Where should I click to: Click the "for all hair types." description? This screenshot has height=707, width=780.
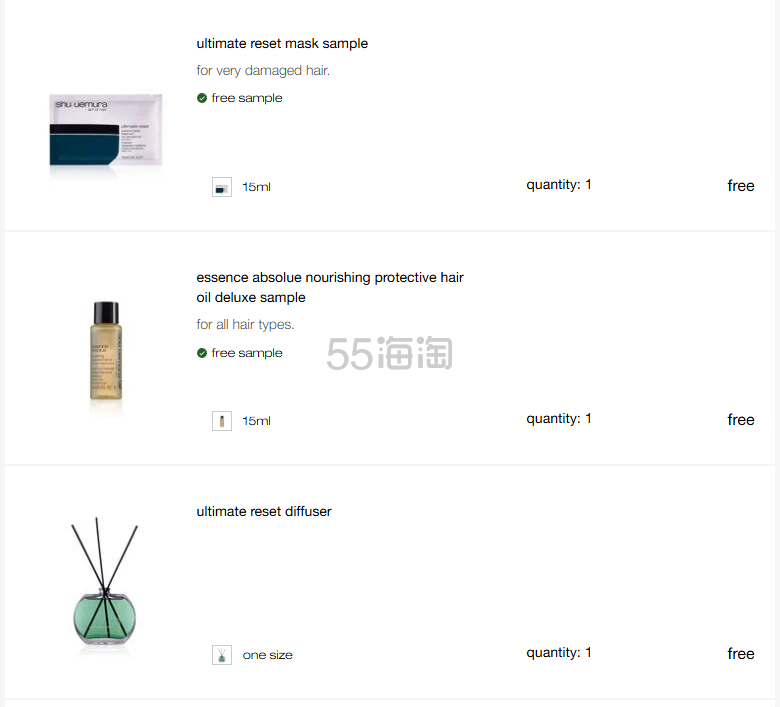tap(245, 325)
